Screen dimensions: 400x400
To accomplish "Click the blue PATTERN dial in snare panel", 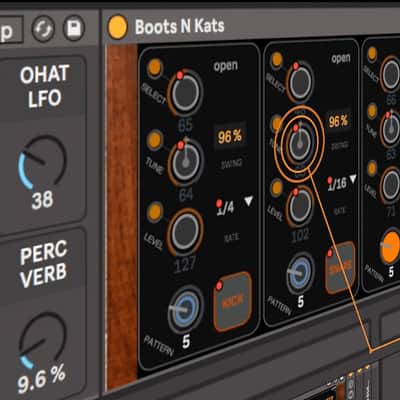I will tap(300, 272).
